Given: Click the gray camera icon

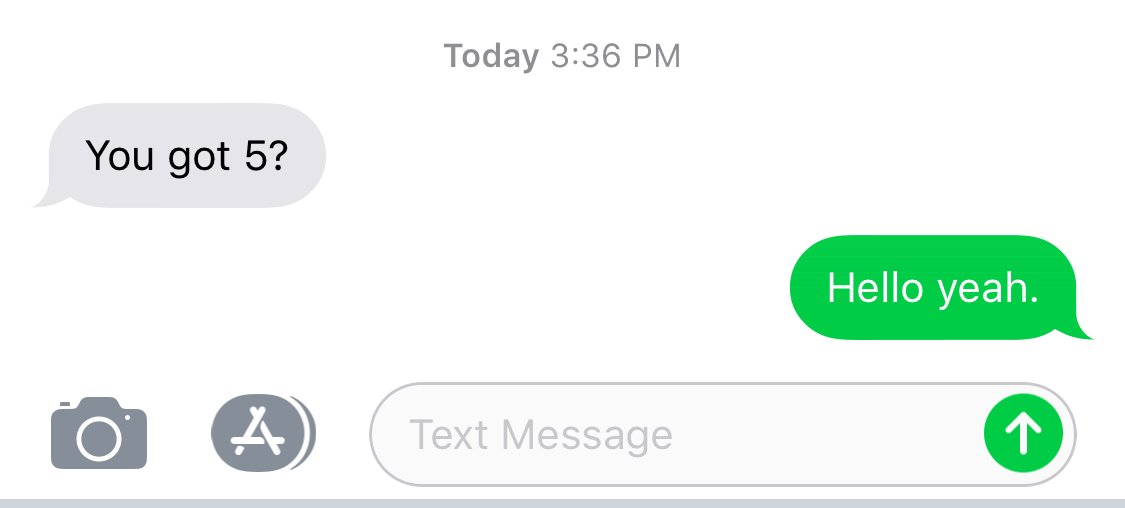Looking at the screenshot, I should coord(99,433).
